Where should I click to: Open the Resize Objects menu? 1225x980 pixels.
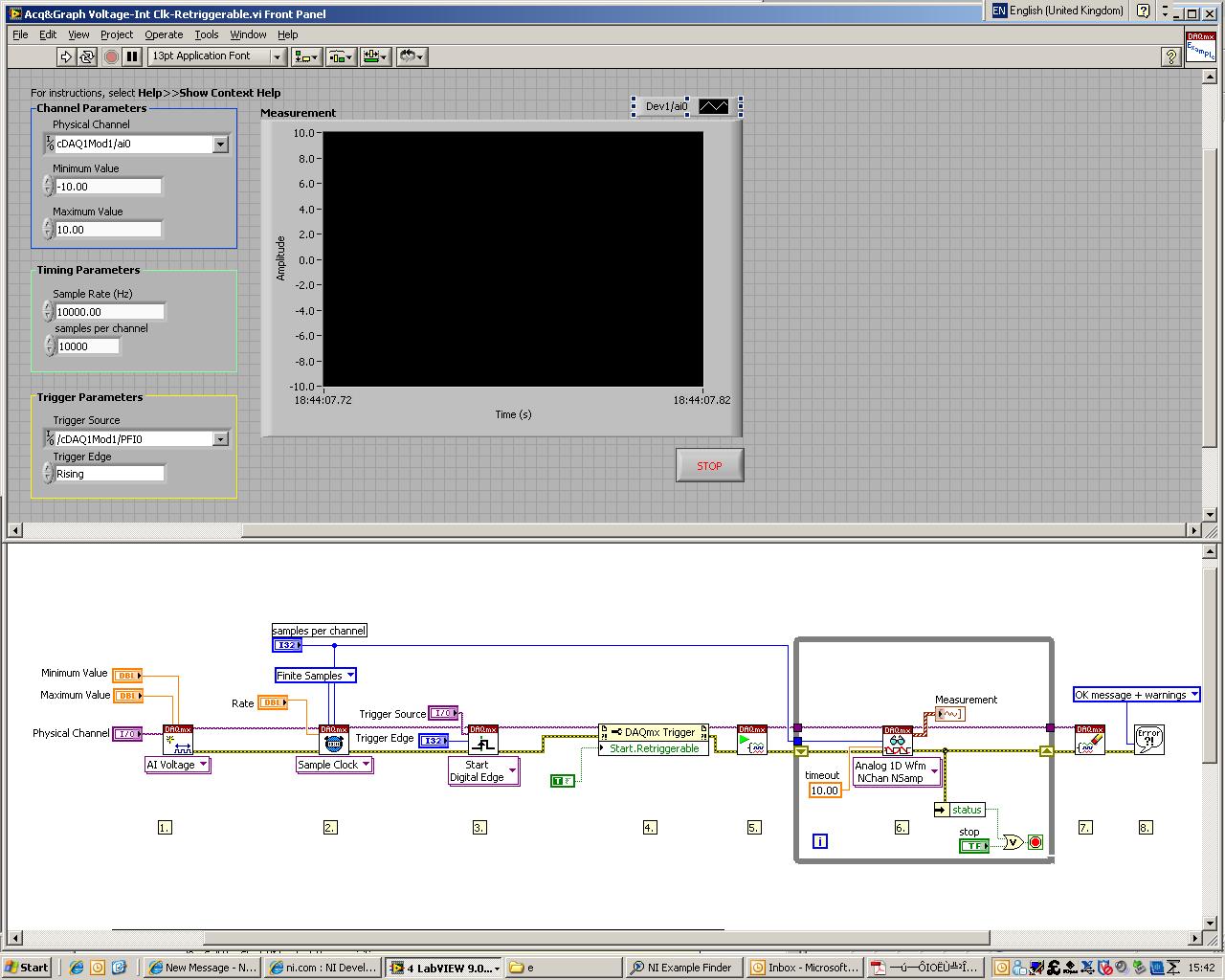click(375, 56)
